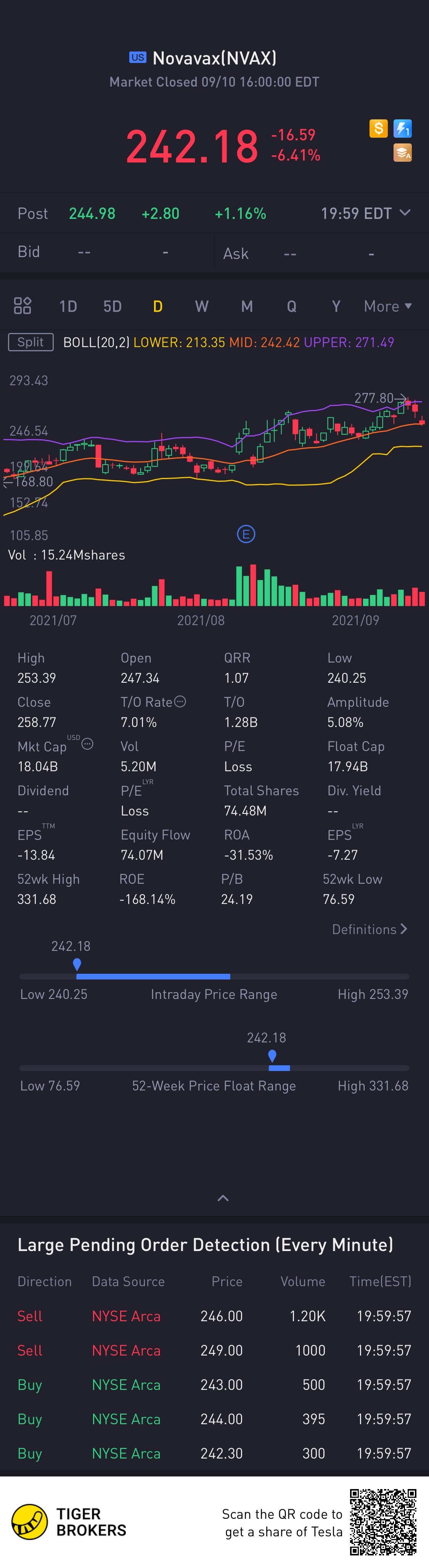The width and height of the screenshot is (429, 1568).
Task: Open the chart layout grid icon
Action: [22, 306]
